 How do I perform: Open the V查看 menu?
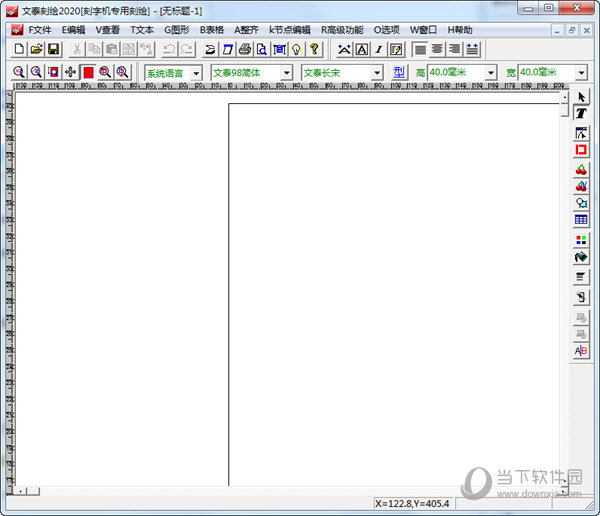tap(108, 30)
